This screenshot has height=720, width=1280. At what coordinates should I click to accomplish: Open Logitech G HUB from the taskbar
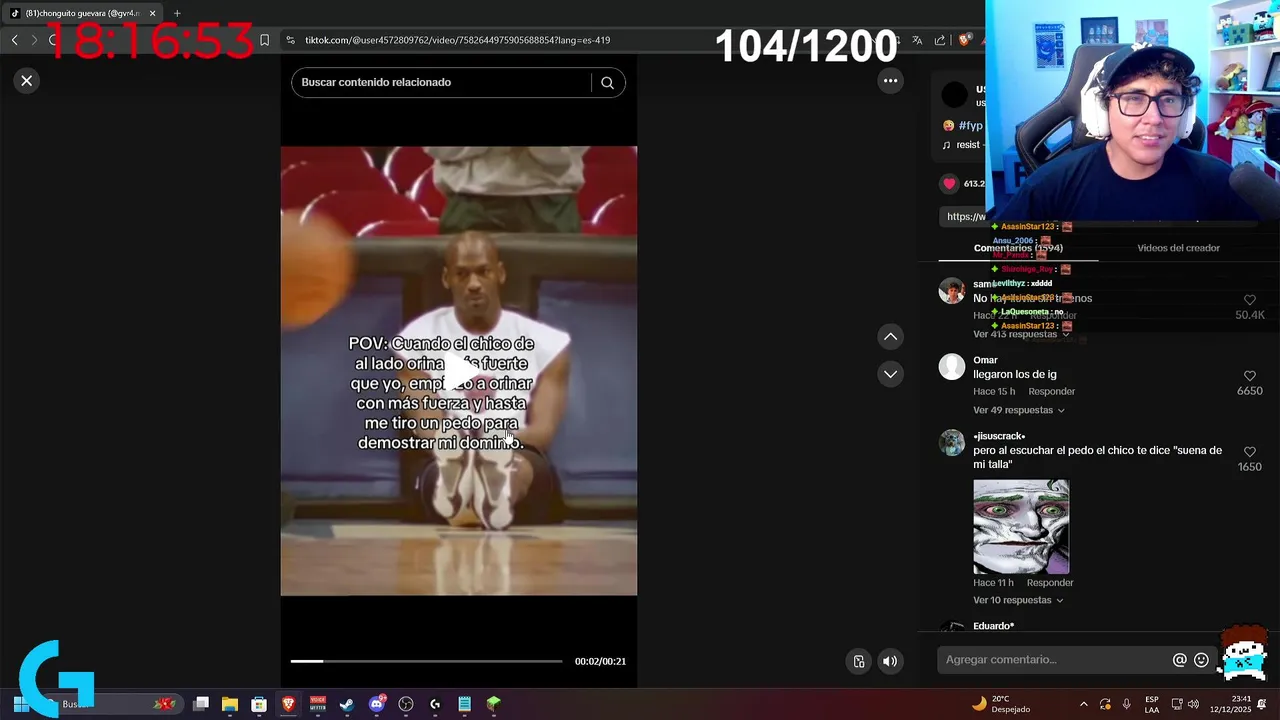[x=435, y=704]
